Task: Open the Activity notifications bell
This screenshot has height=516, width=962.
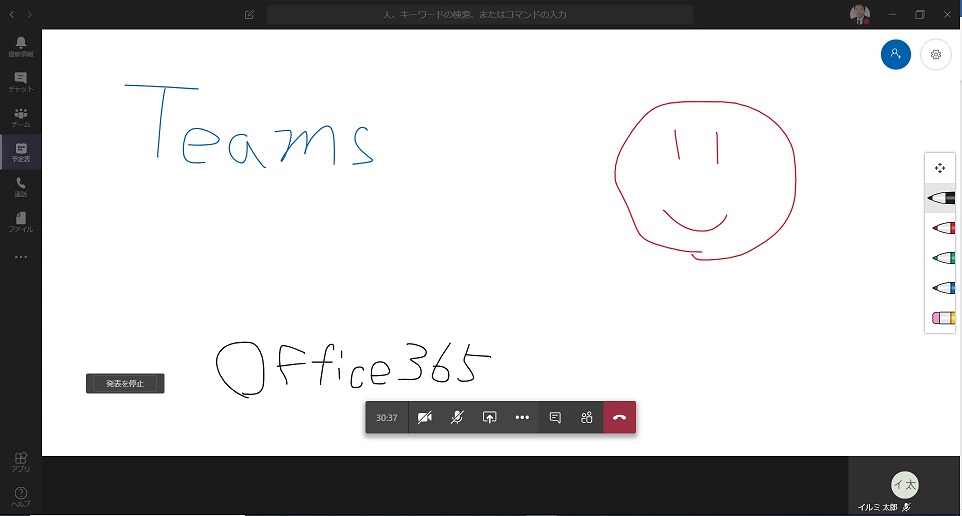Action: pyautogui.click(x=20, y=46)
